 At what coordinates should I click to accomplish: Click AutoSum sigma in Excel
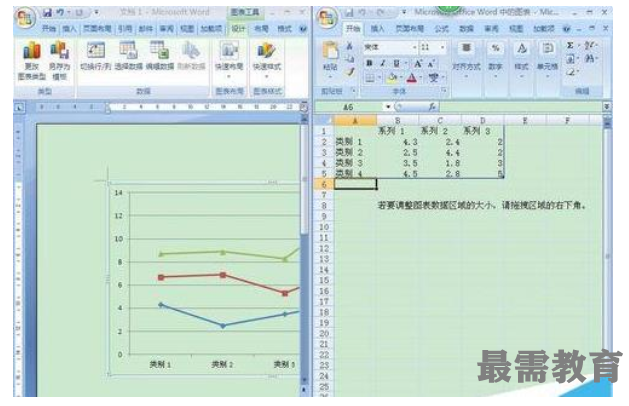coord(570,45)
